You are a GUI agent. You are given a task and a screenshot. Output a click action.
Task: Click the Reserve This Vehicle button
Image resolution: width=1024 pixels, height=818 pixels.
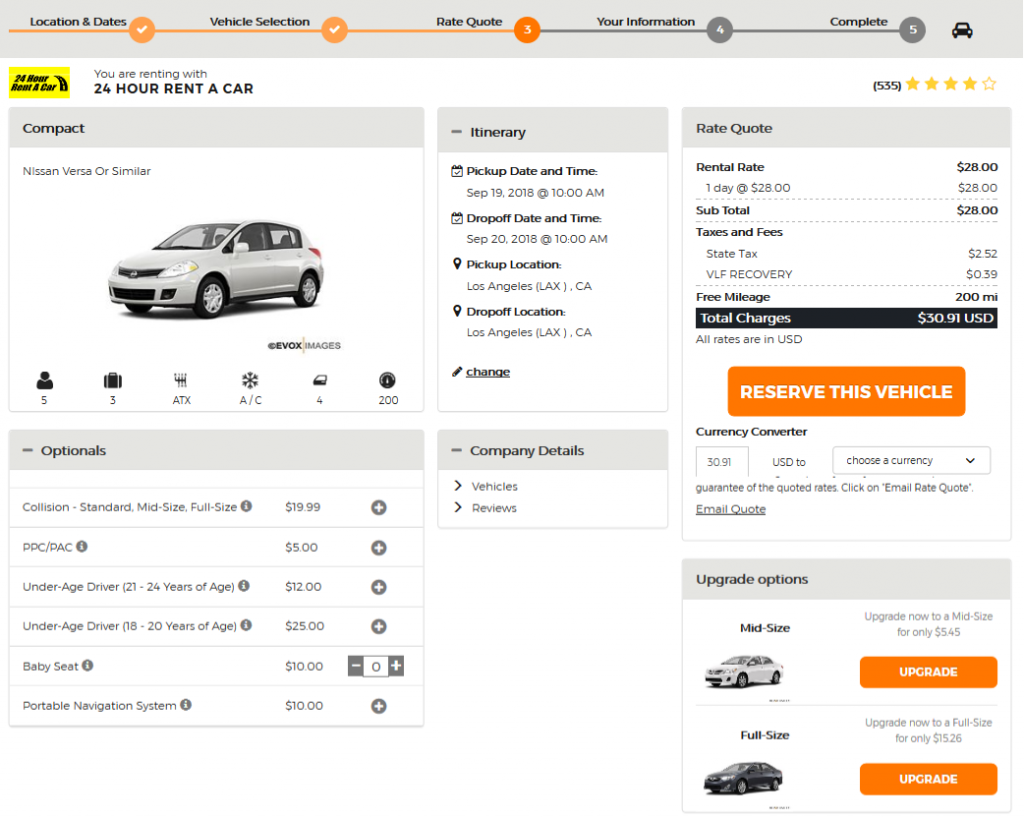tap(846, 391)
